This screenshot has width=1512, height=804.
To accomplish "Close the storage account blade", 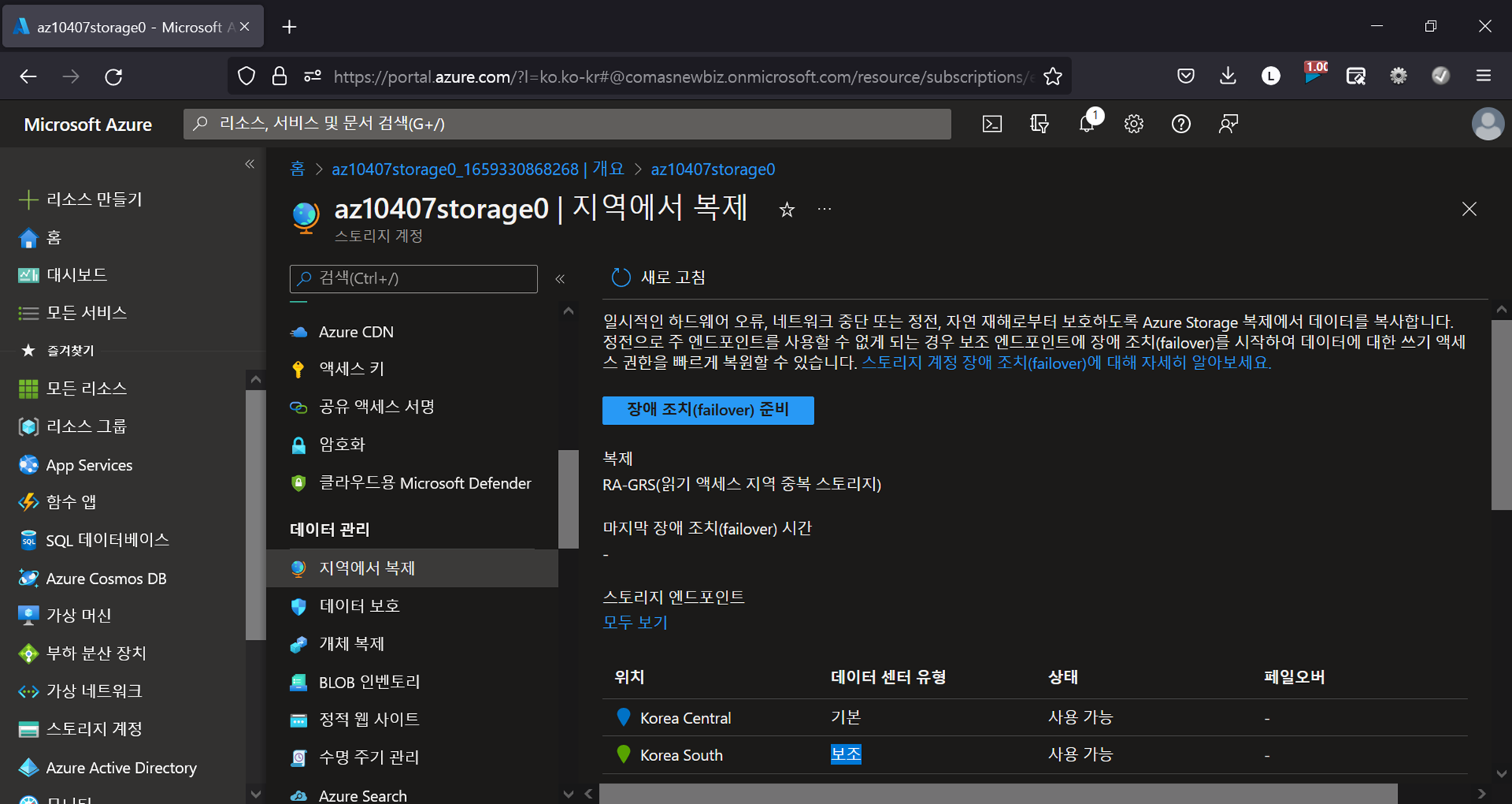I will pos(1469,209).
